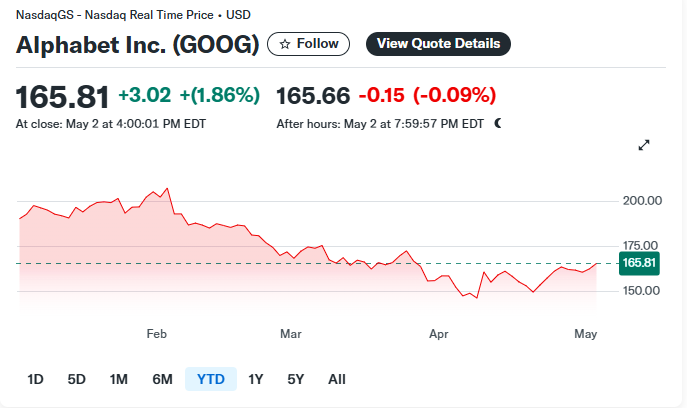Select the 1D time range

(35, 379)
